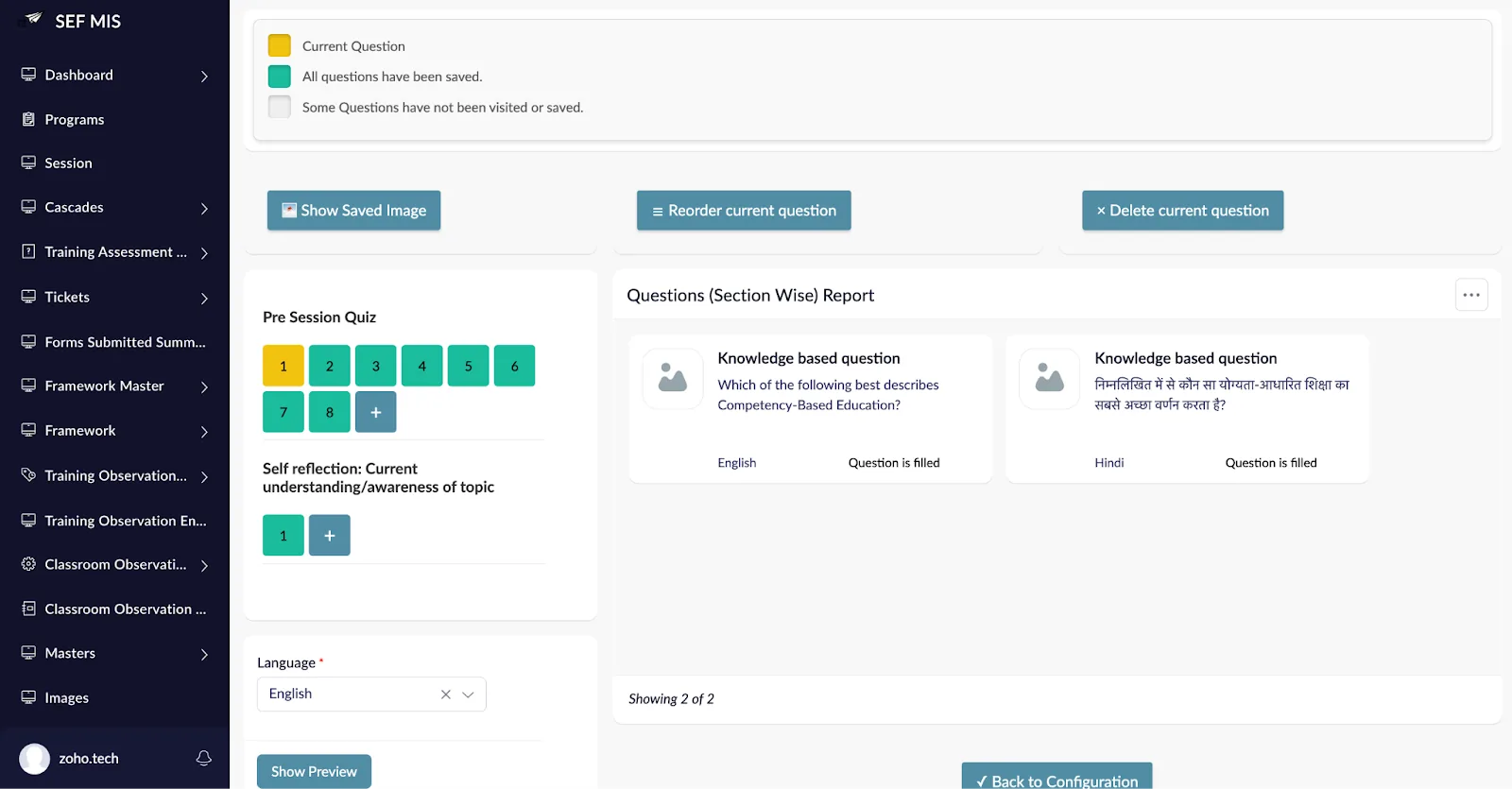Expand the Cascades submenu chevron
The width and height of the screenshot is (1512, 789).
[x=204, y=208]
